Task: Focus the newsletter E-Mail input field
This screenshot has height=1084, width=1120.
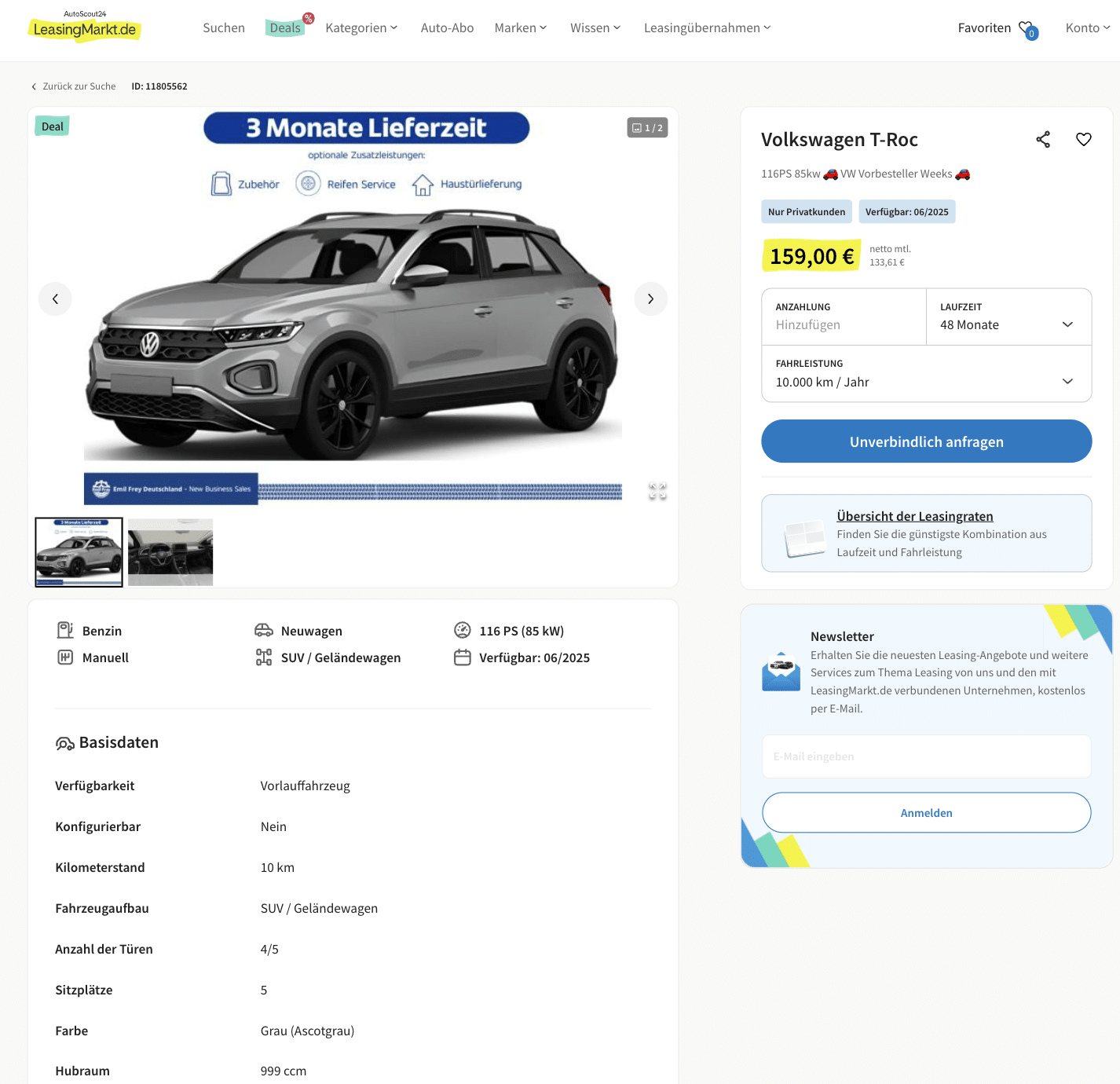Action: (x=927, y=756)
